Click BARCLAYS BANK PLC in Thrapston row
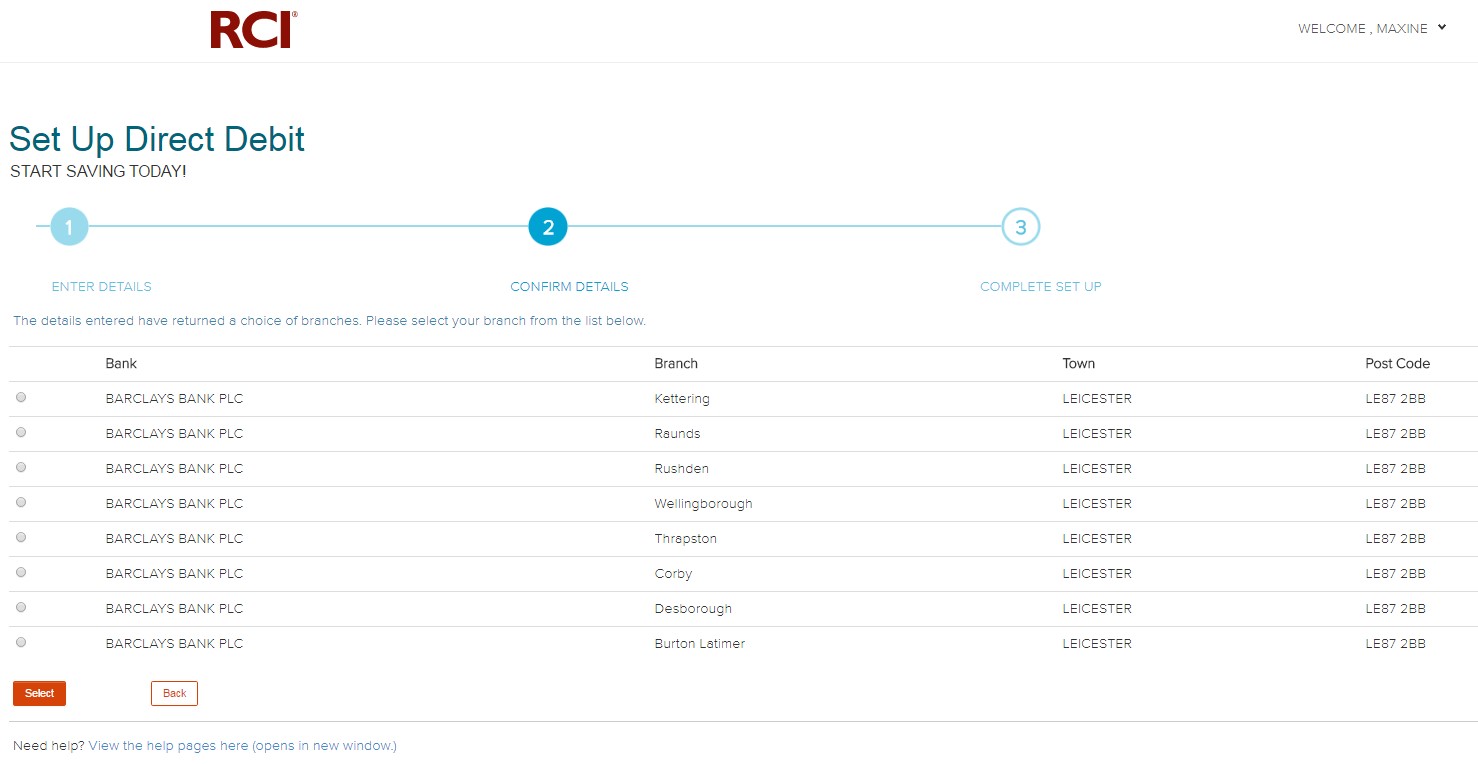 174,539
